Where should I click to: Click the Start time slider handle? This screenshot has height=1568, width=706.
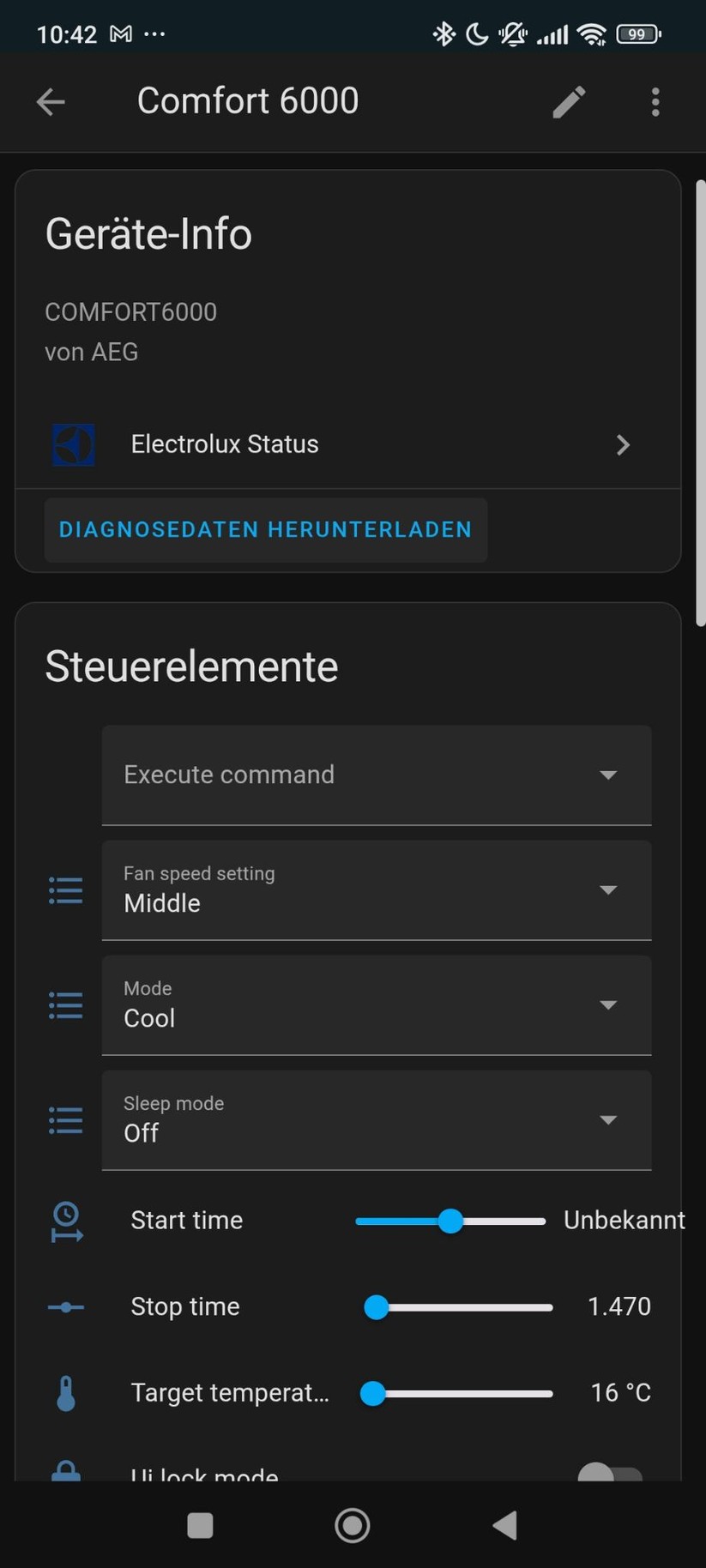(x=450, y=1221)
